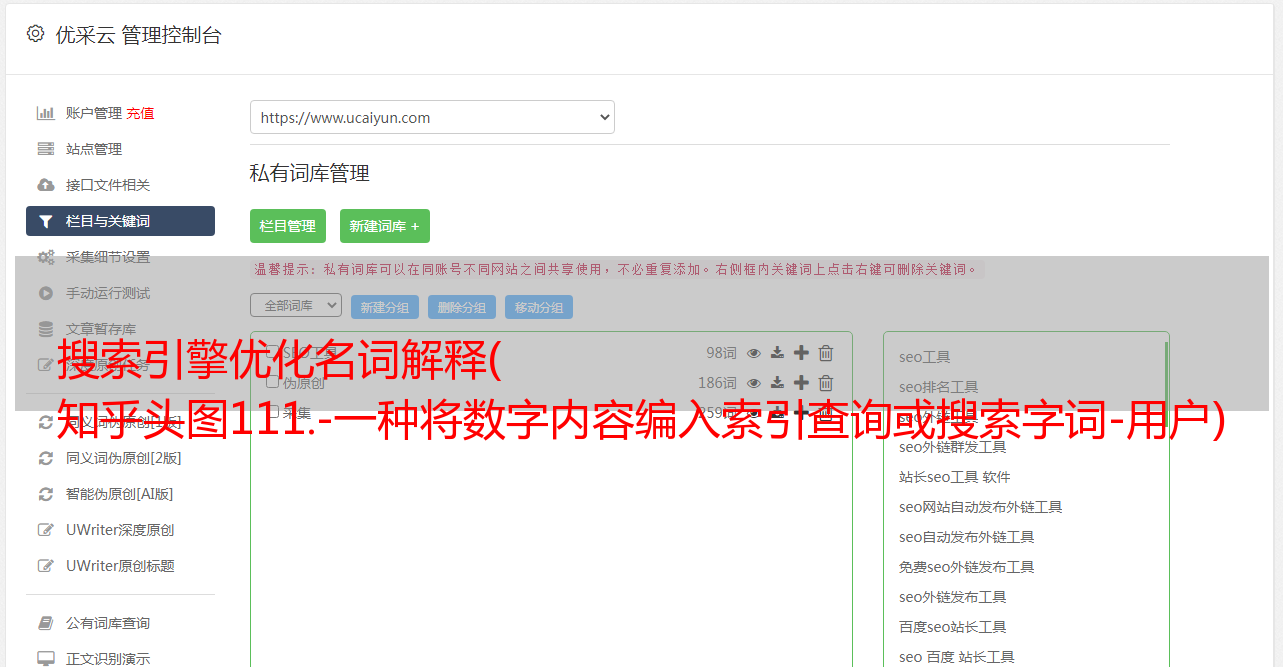Open the https://www.ucaiyun.com site dropdown

click(432, 117)
